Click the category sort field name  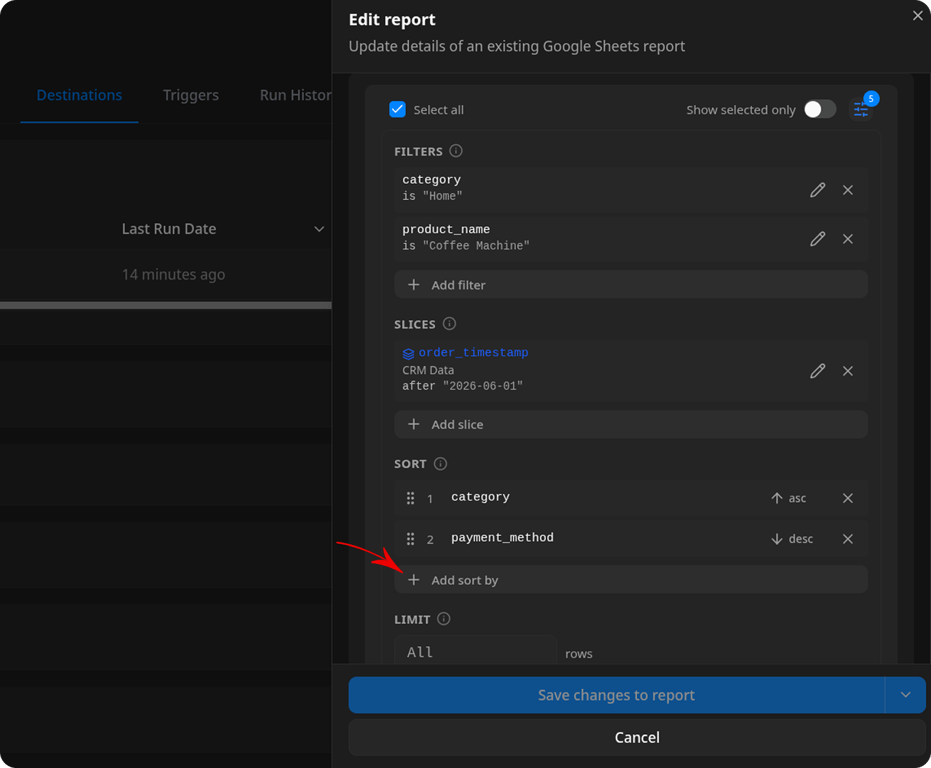coord(480,497)
